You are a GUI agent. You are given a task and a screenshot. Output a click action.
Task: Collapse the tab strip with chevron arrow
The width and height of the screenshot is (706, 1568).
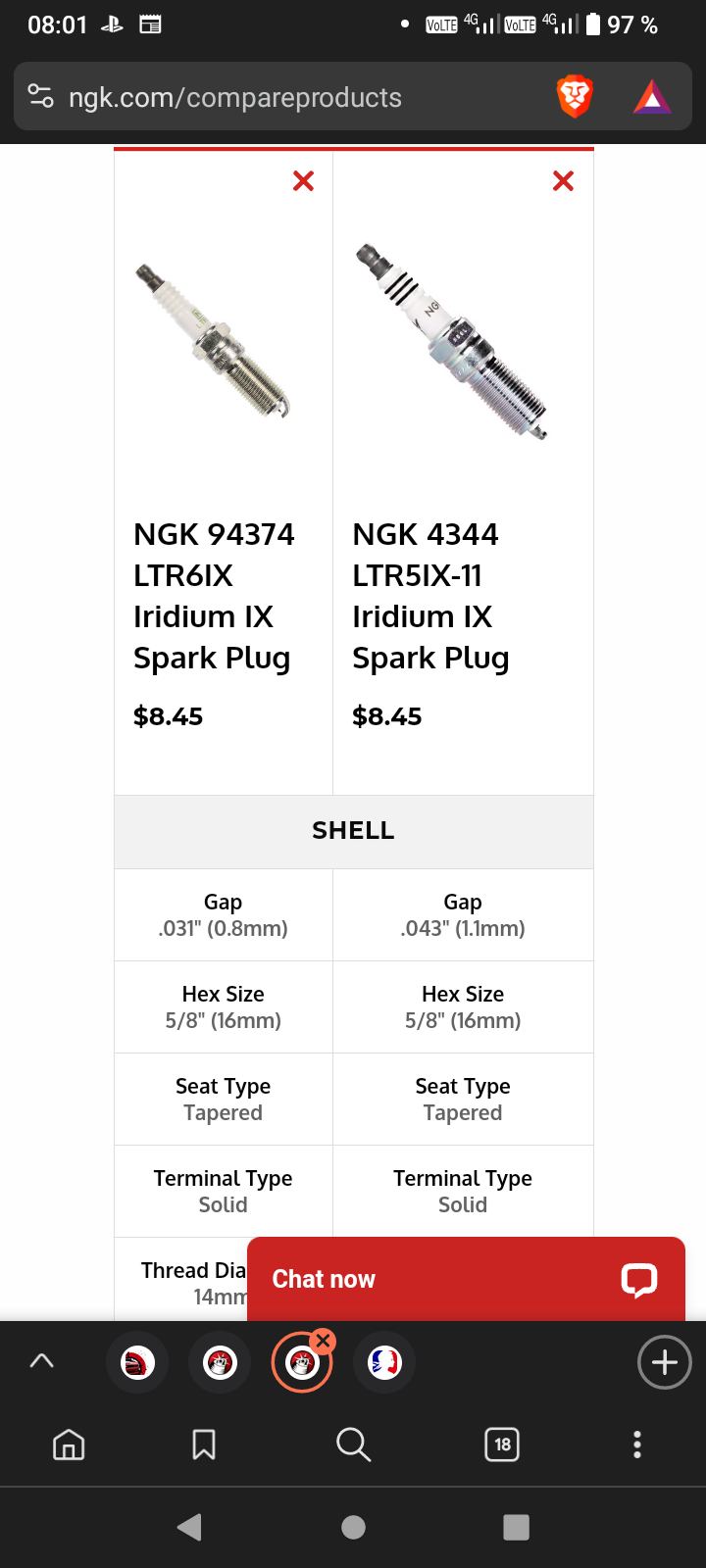tap(42, 1361)
